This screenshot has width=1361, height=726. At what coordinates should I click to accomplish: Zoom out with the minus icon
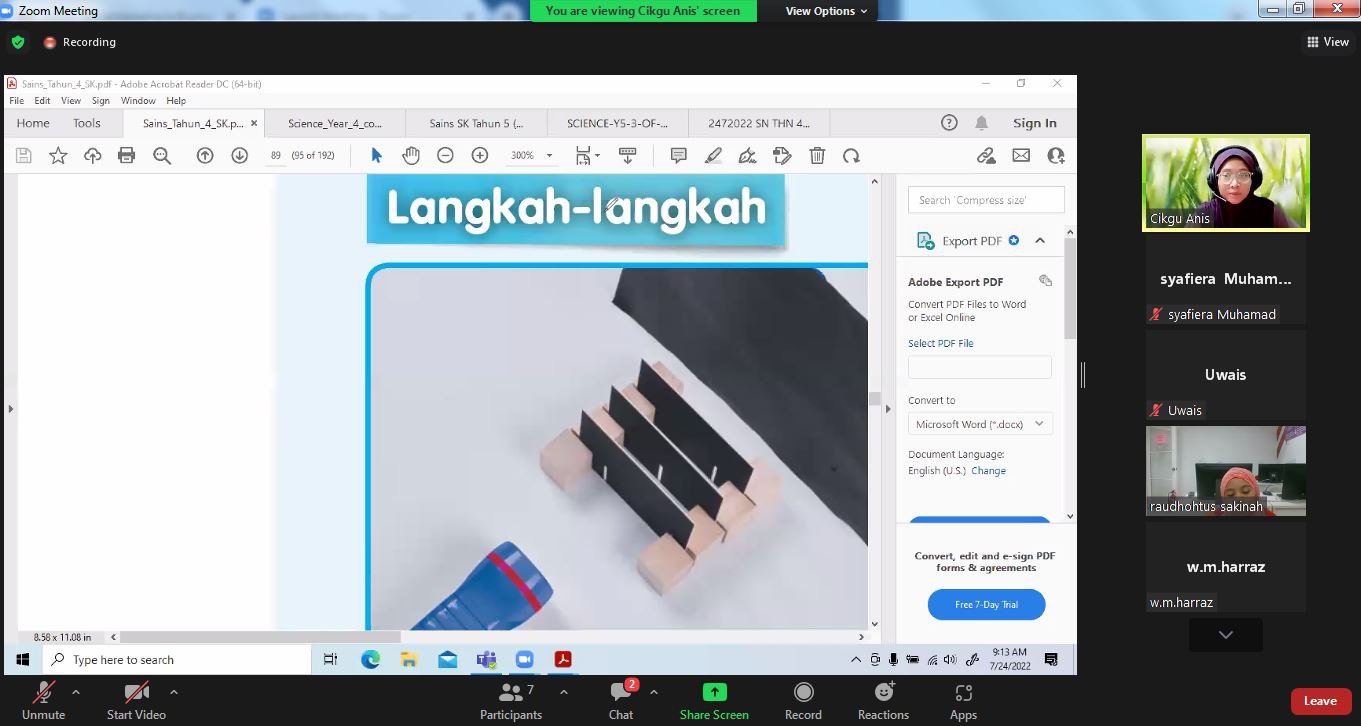click(x=445, y=155)
